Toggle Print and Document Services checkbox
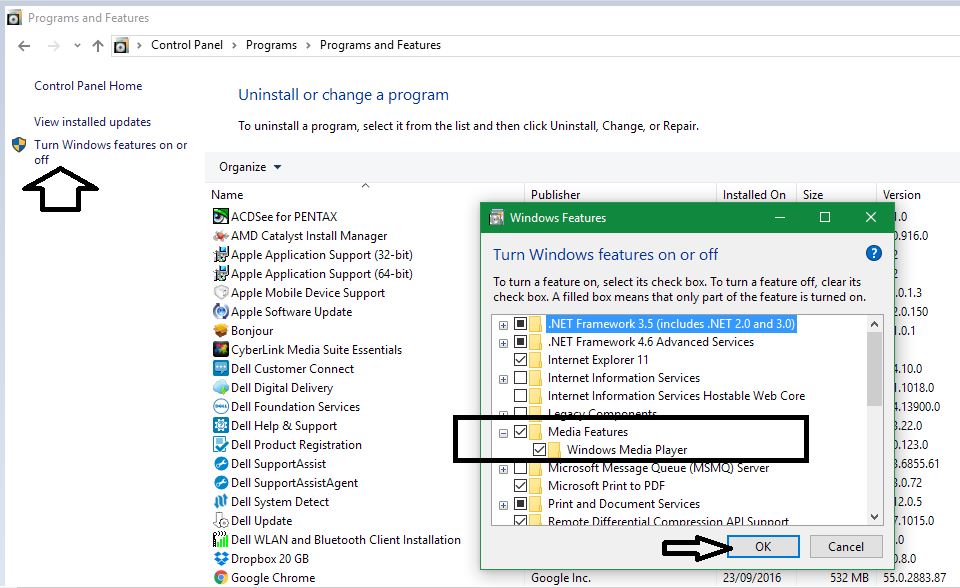The height and width of the screenshot is (588, 960). (x=520, y=503)
